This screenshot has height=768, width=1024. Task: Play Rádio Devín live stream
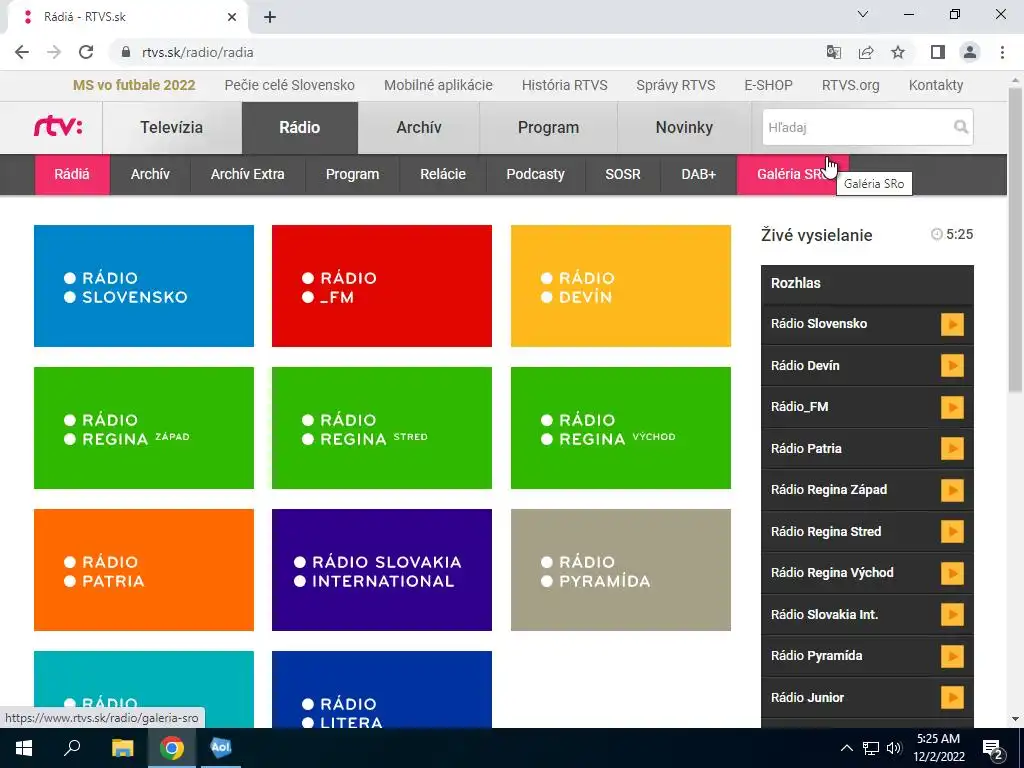(952, 366)
